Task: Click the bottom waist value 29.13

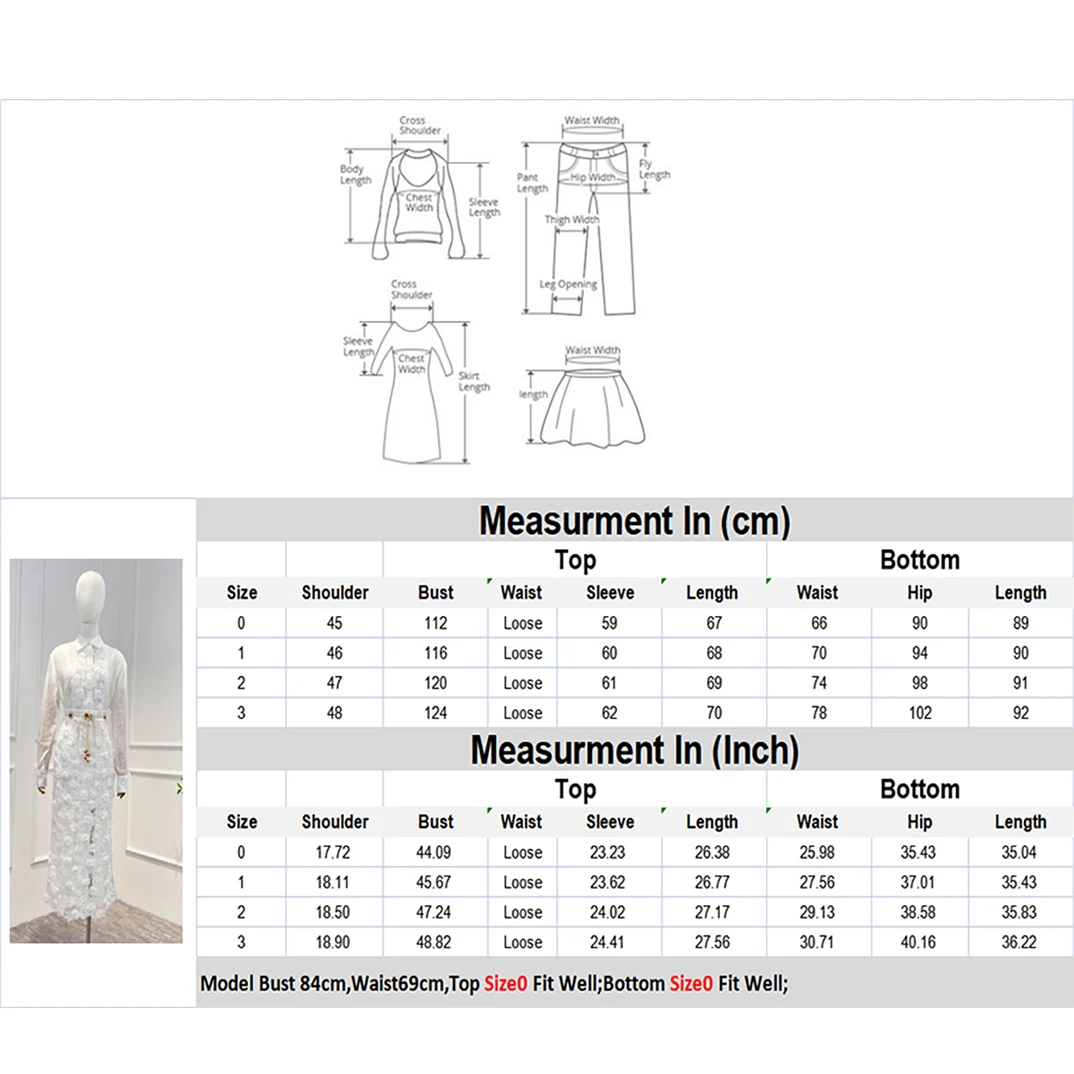Action: [x=817, y=913]
